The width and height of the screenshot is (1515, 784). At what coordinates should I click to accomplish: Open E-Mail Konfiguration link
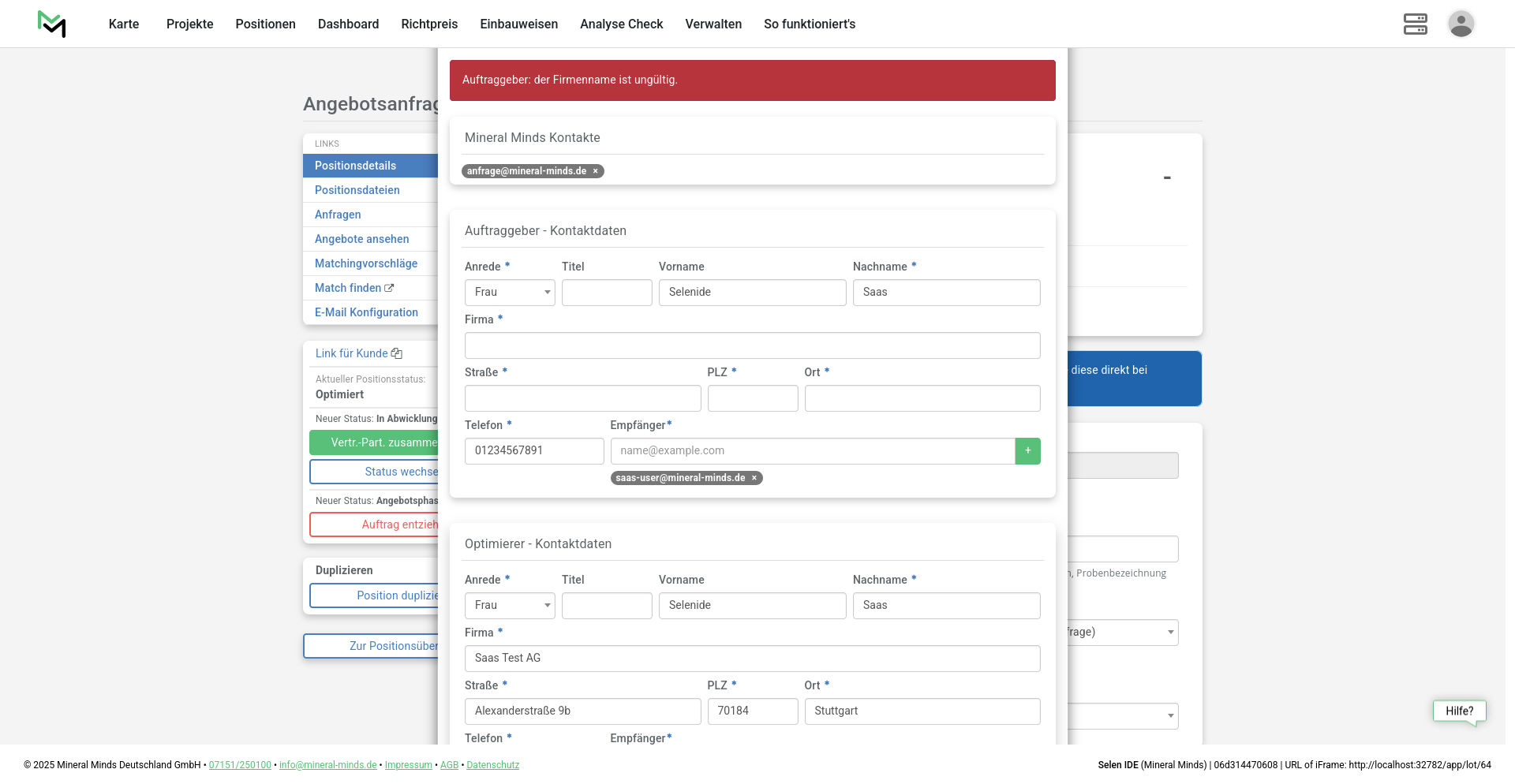coord(366,312)
